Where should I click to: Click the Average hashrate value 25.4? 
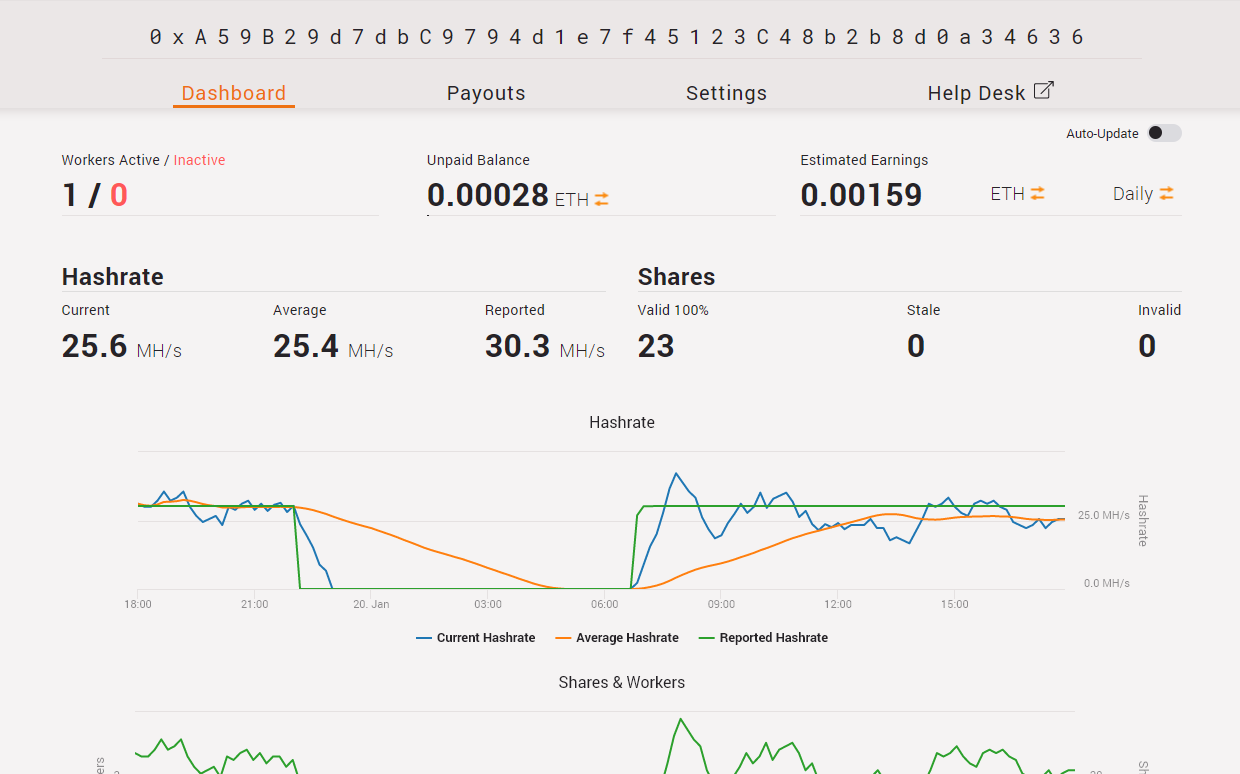coord(306,346)
